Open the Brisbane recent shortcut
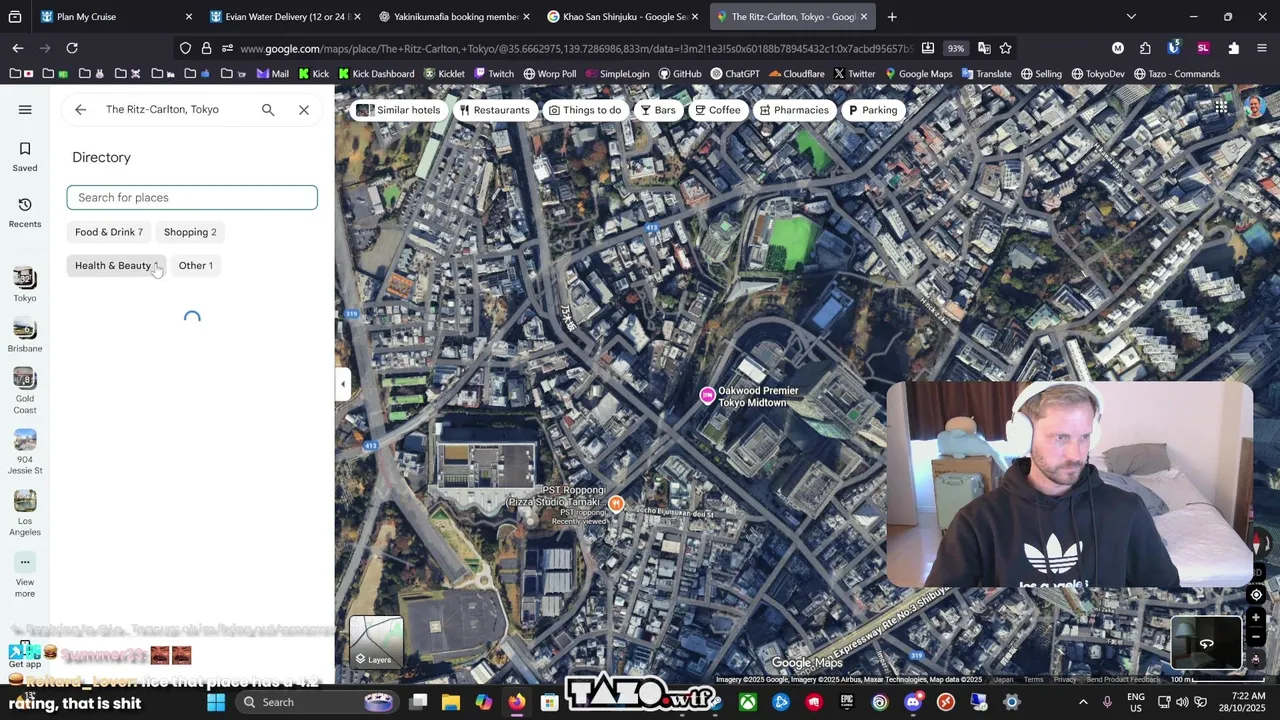 pos(25,335)
